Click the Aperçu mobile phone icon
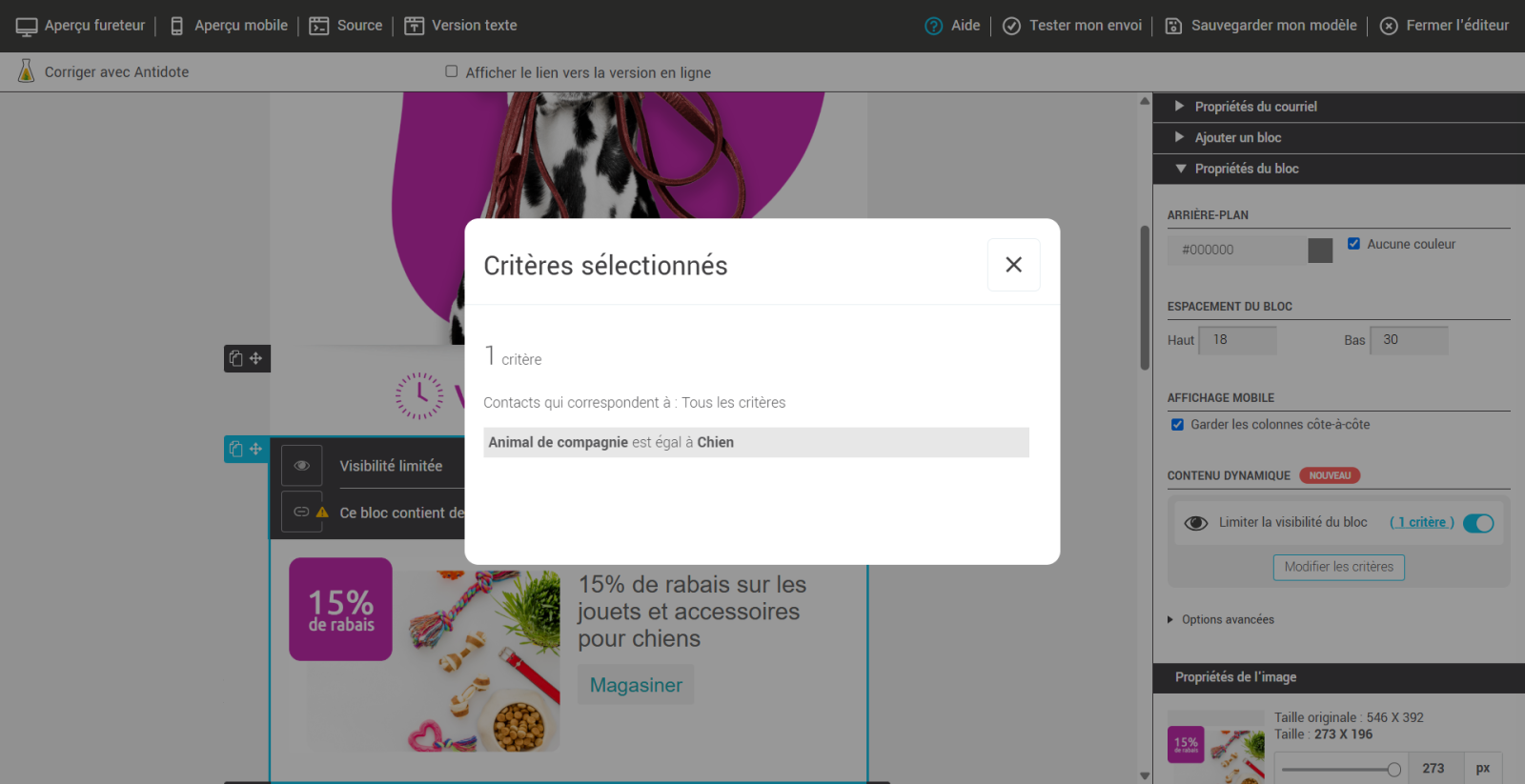Viewport: 1525px width, 784px height. (176, 26)
